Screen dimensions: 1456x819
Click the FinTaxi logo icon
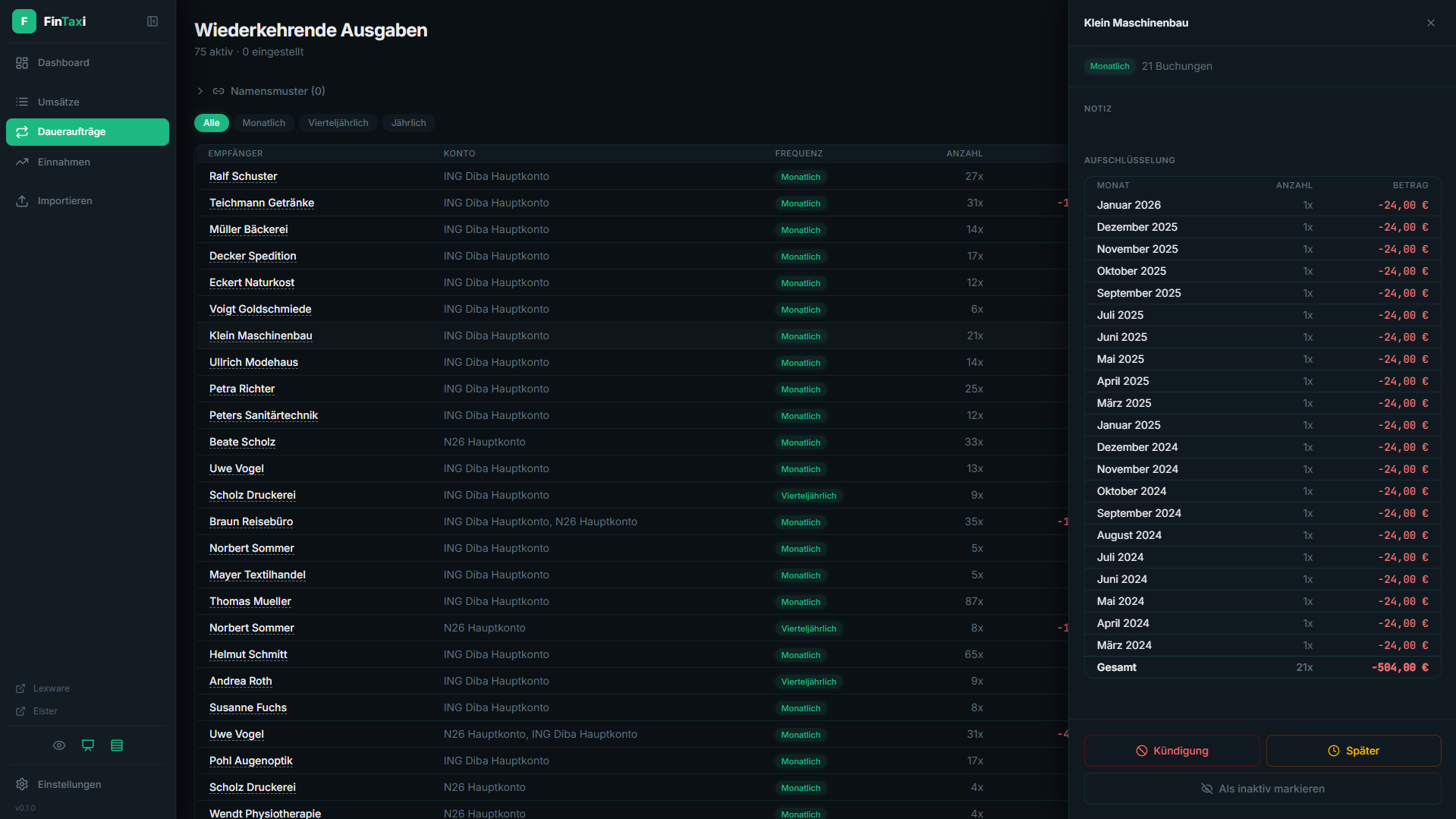24,21
